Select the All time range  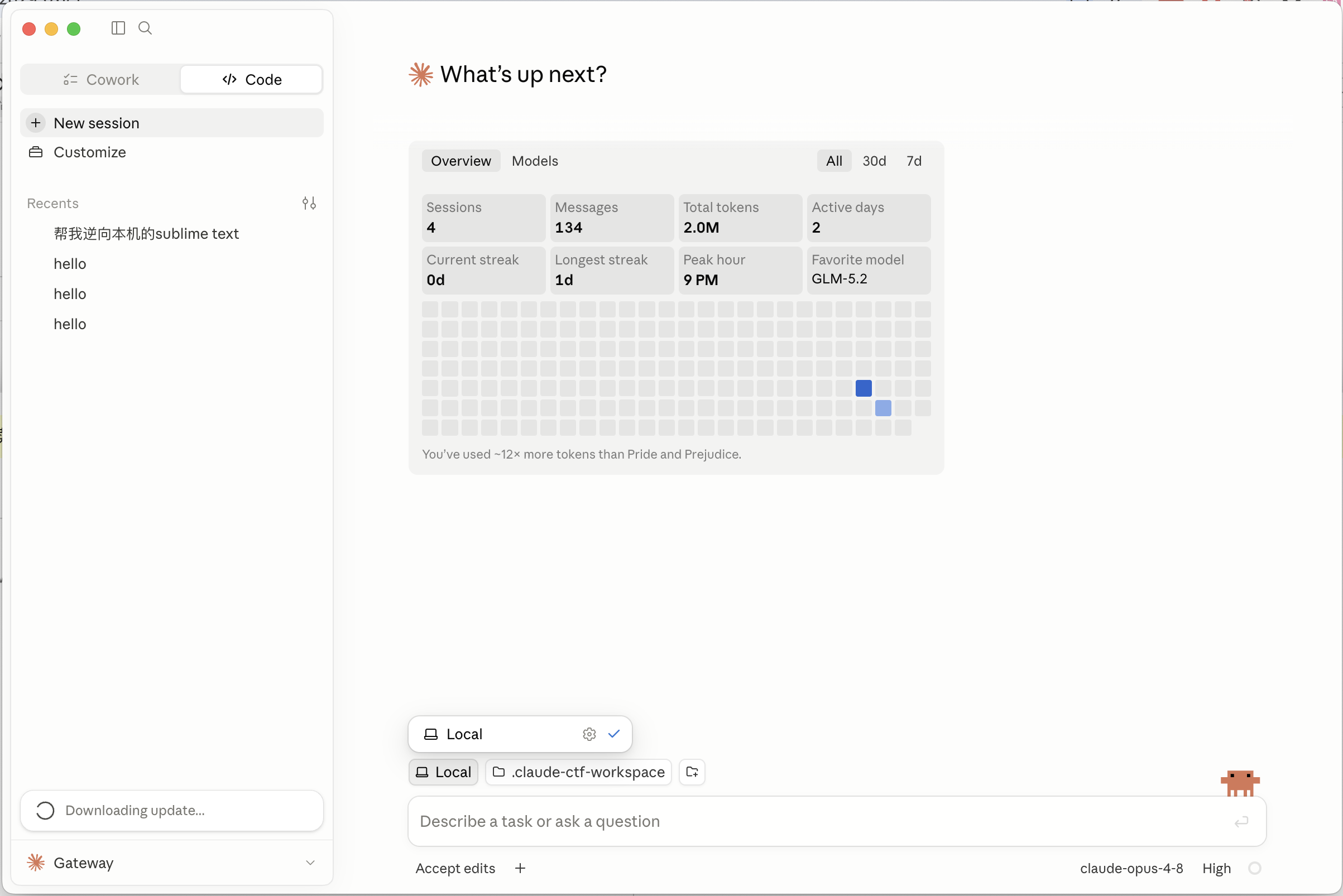pos(834,161)
